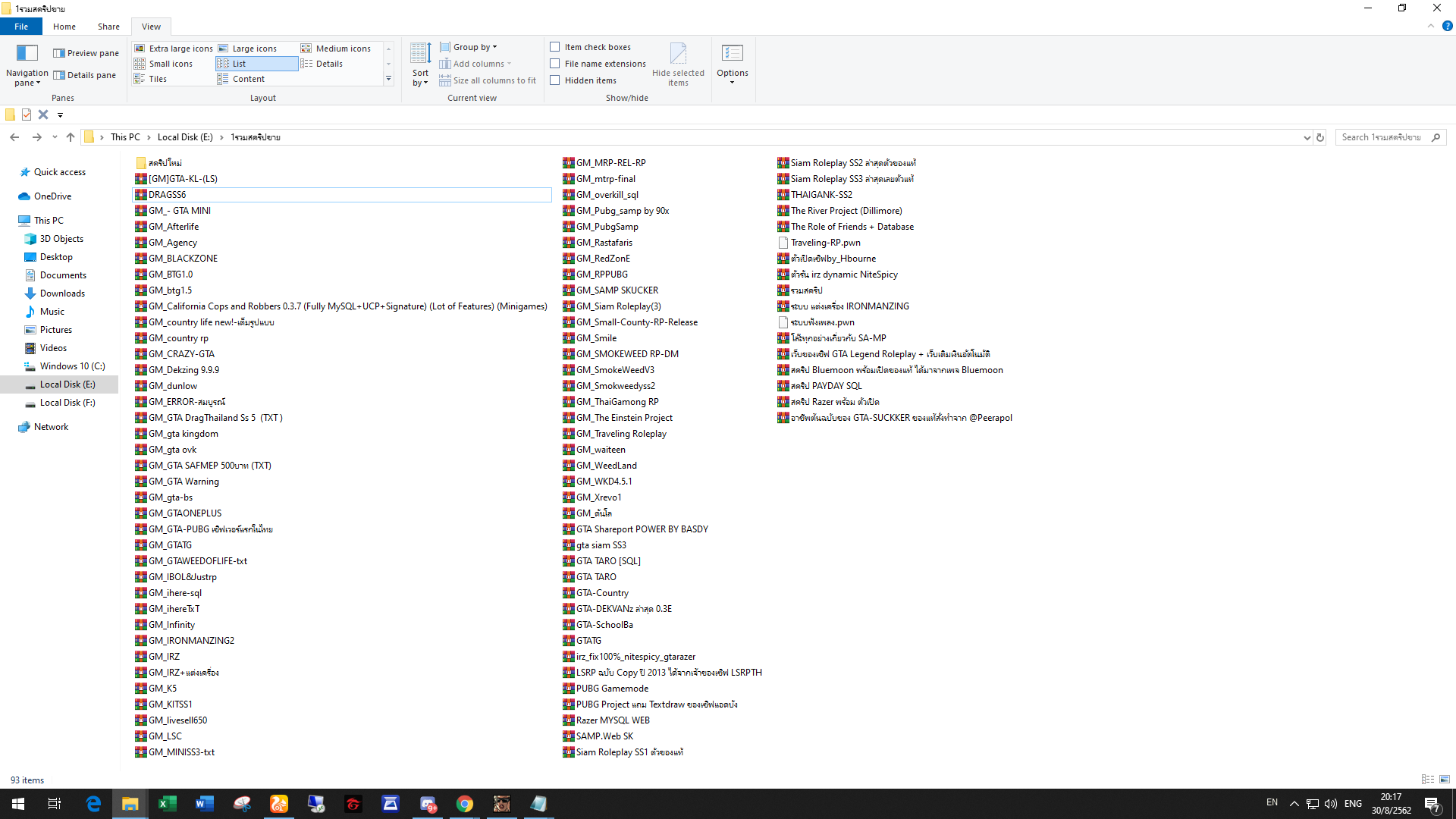
Task: Launch Microsoft Edge from taskbar
Action: (x=93, y=804)
